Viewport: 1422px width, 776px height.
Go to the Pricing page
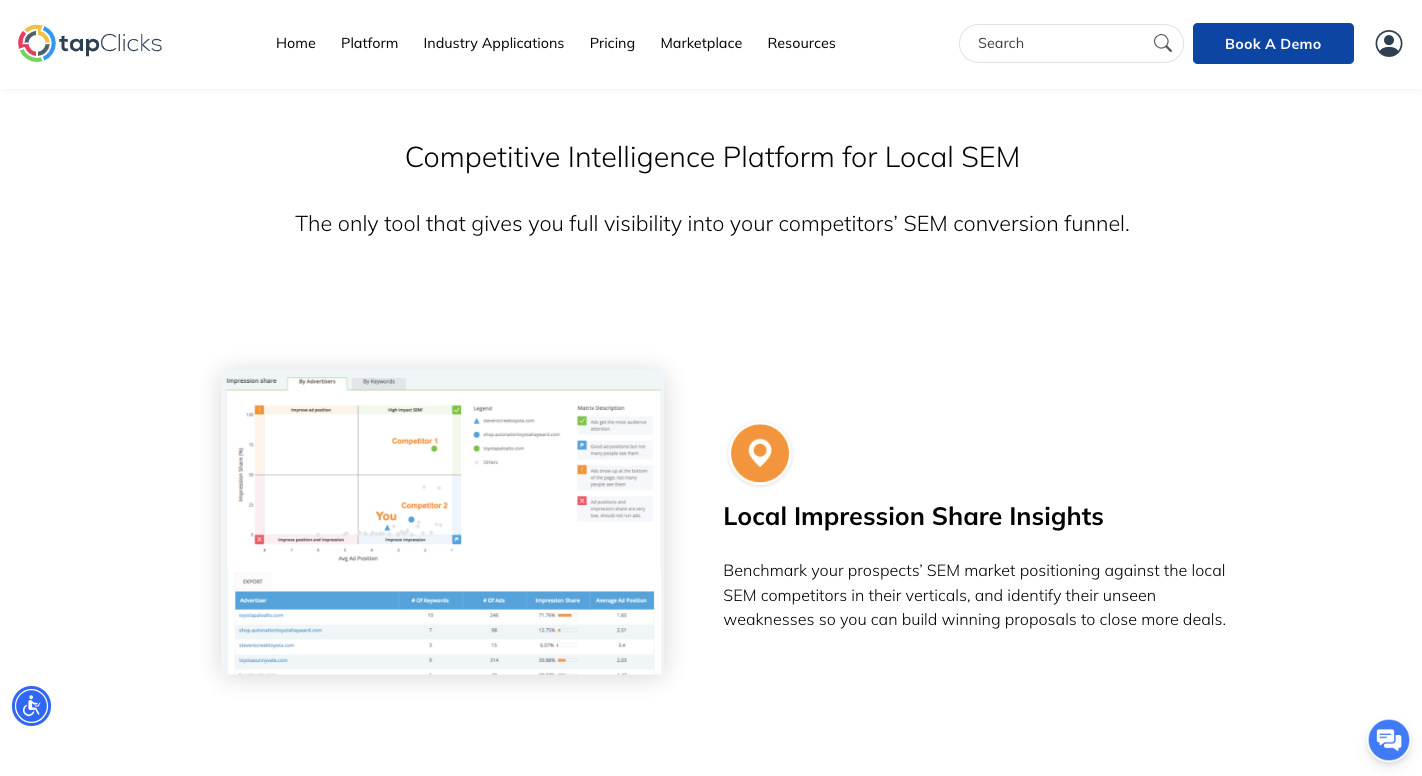pos(612,43)
